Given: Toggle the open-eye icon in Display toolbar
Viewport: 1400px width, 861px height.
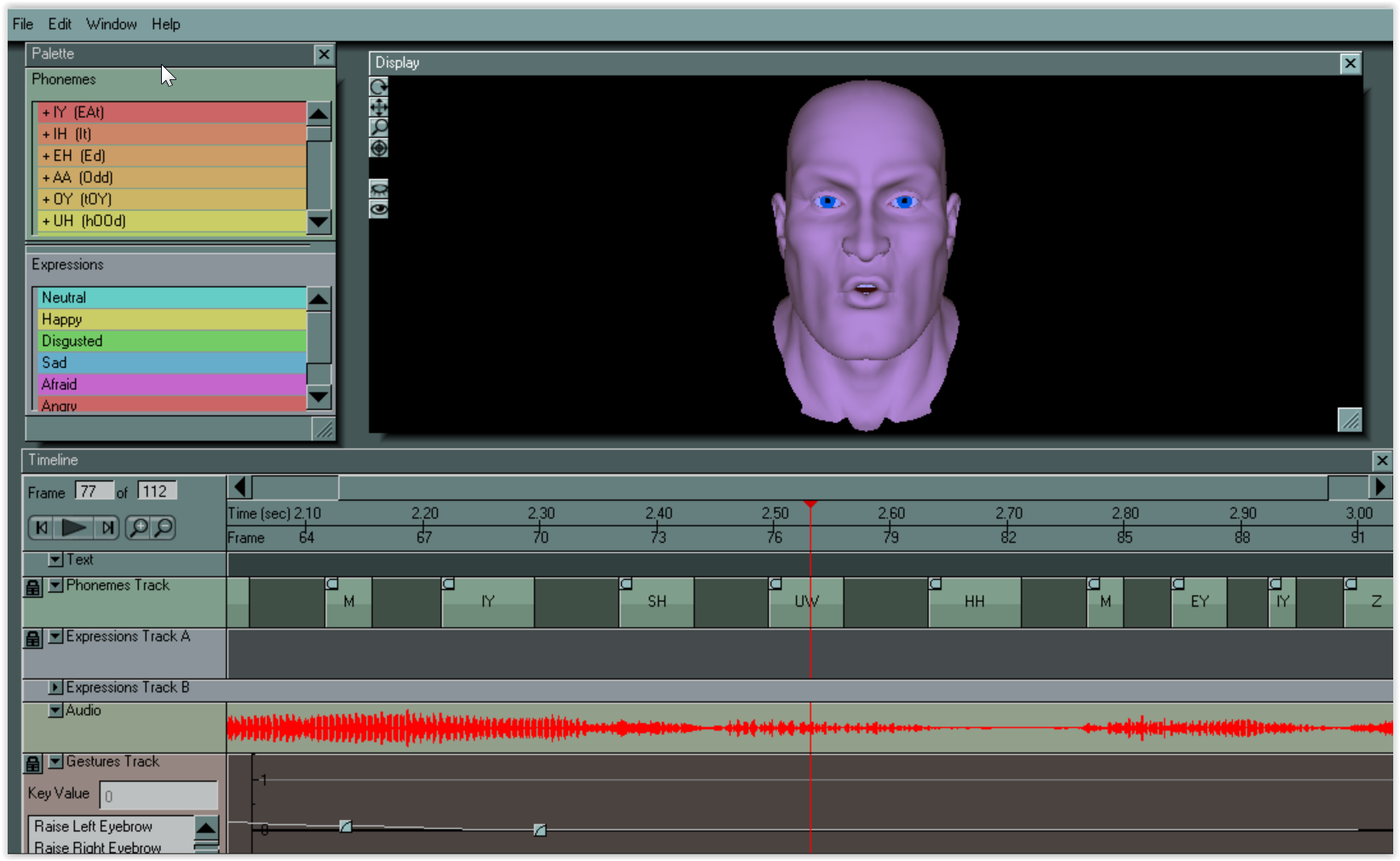Looking at the screenshot, I should coord(378,209).
